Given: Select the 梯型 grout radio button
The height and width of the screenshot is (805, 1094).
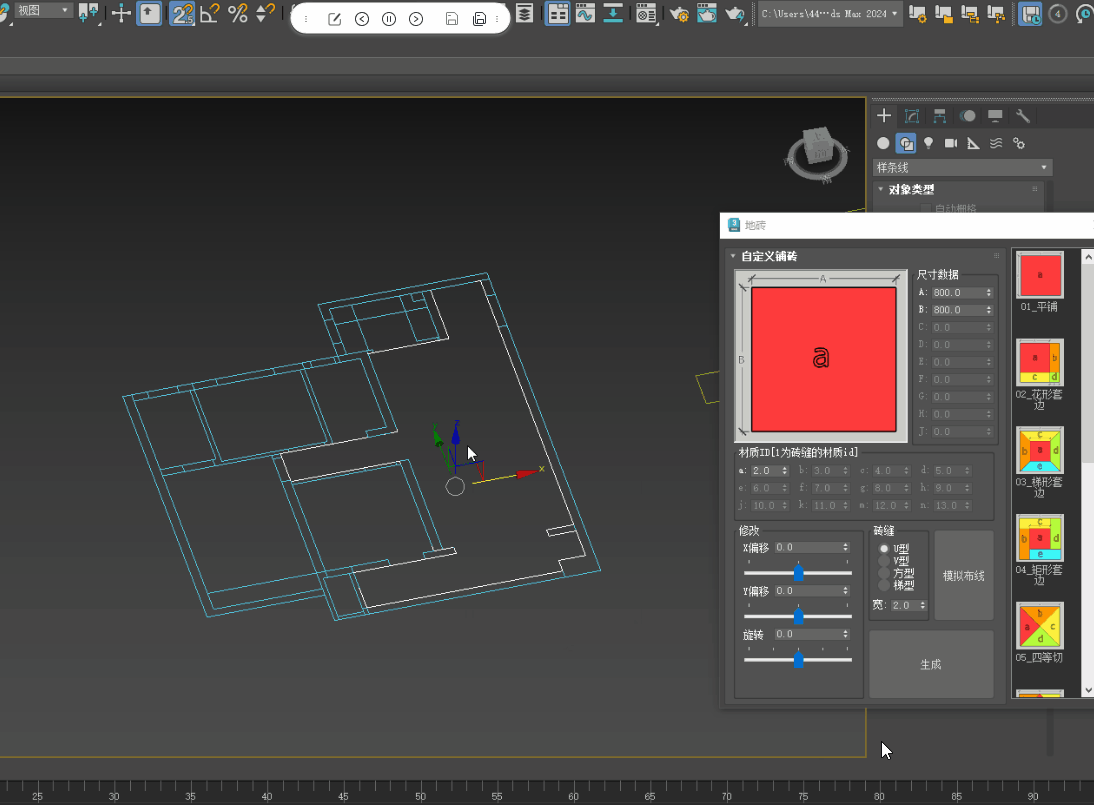Looking at the screenshot, I should point(884,585).
